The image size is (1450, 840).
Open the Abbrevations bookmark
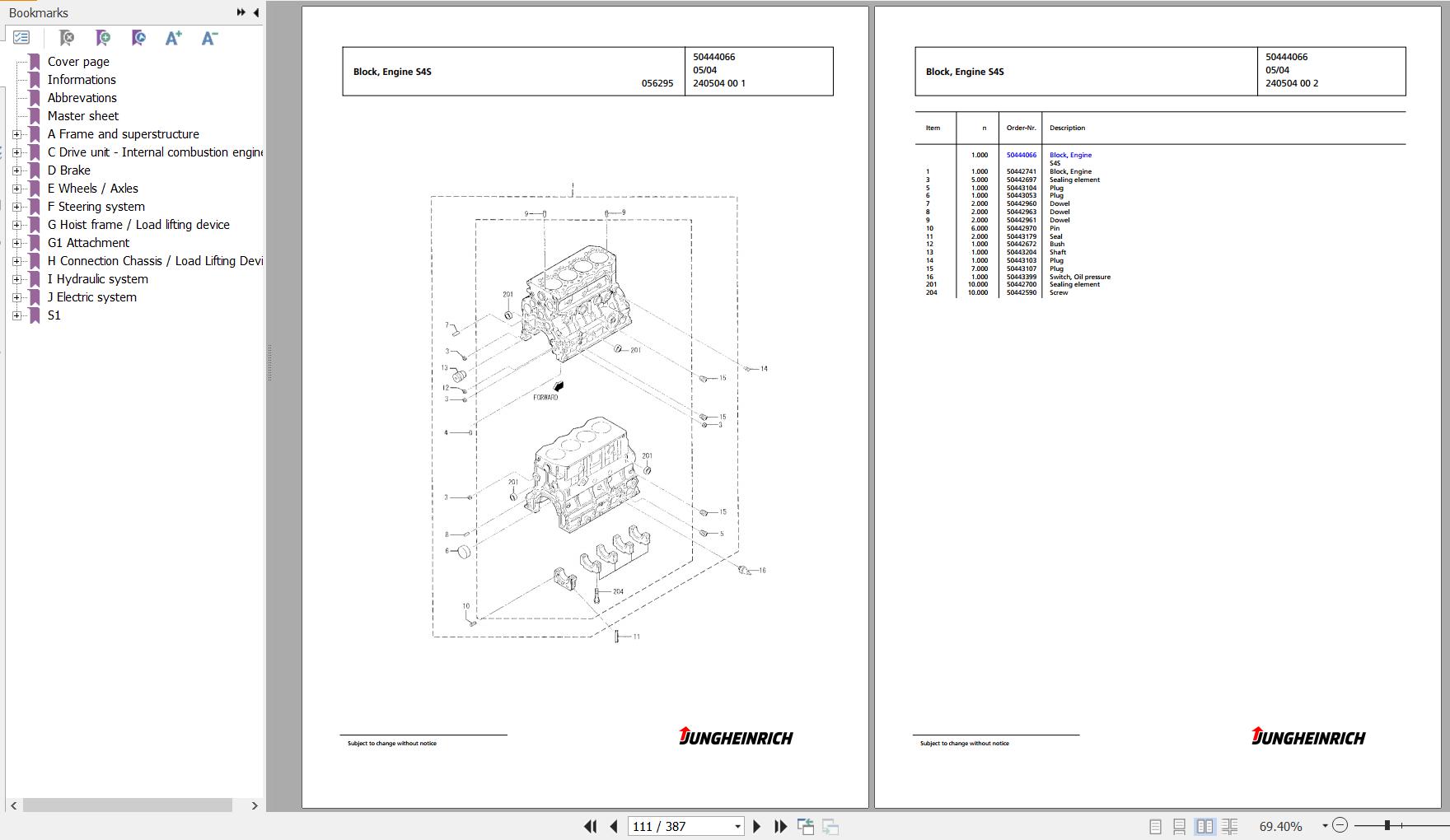coord(82,98)
